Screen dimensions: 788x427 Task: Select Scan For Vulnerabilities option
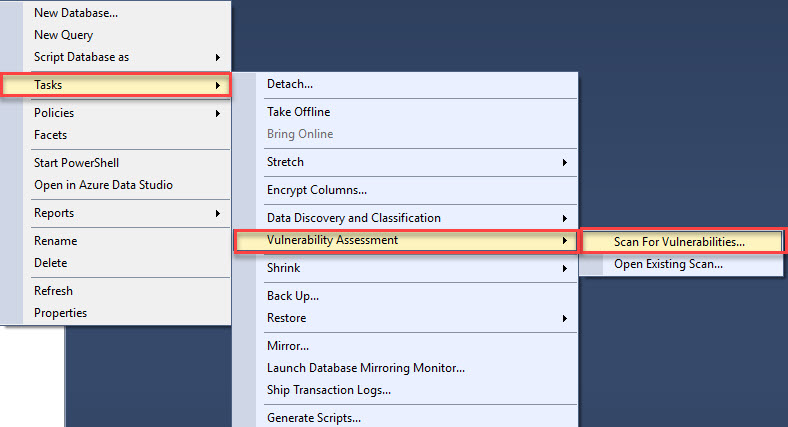[x=681, y=242]
